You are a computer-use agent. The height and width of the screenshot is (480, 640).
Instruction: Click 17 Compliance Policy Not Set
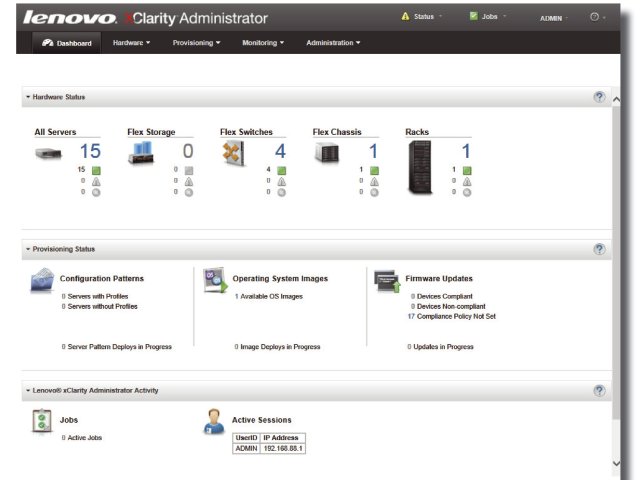click(451, 316)
